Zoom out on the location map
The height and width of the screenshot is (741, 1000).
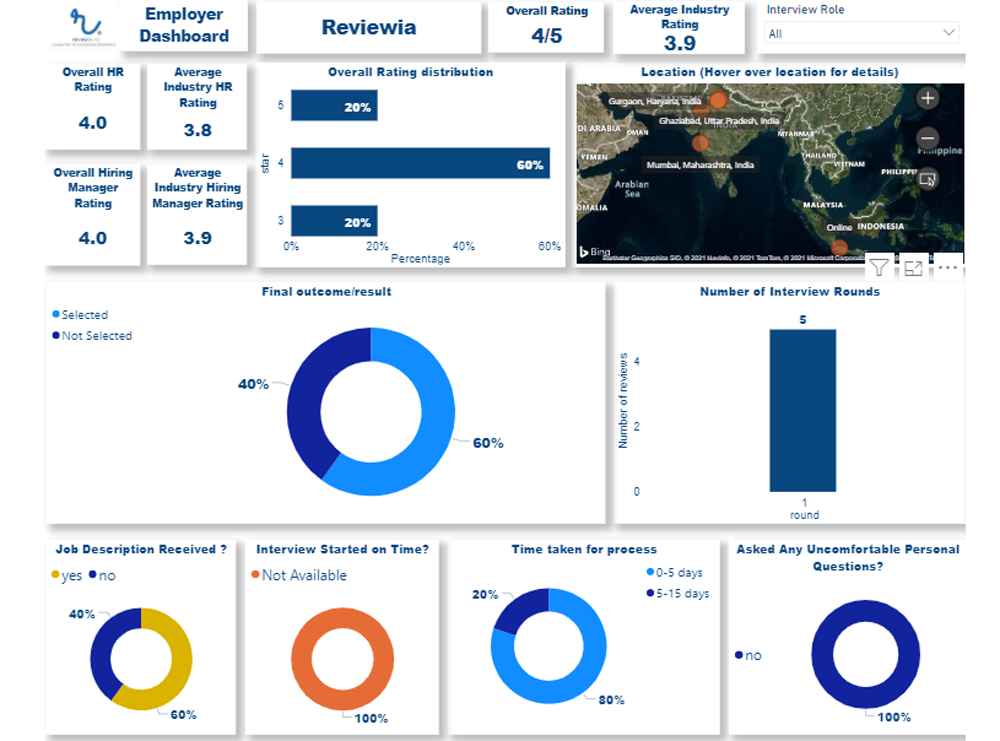coord(927,138)
